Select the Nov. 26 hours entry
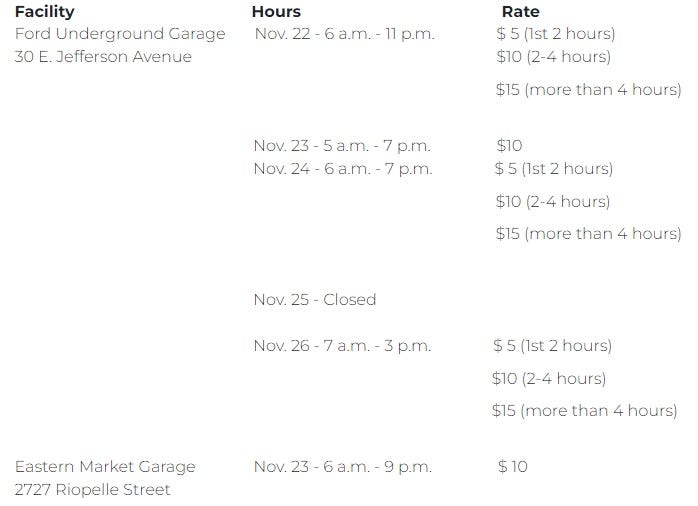698x506 pixels. (341, 346)
